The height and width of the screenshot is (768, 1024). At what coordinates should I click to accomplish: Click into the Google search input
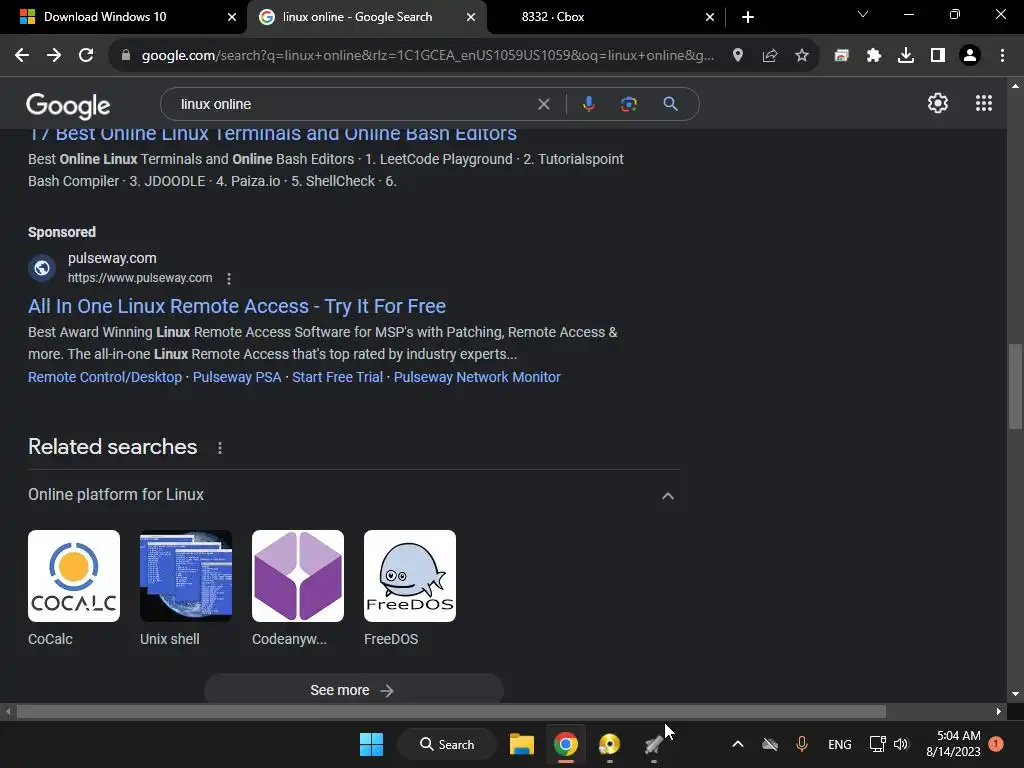[353, 104]
